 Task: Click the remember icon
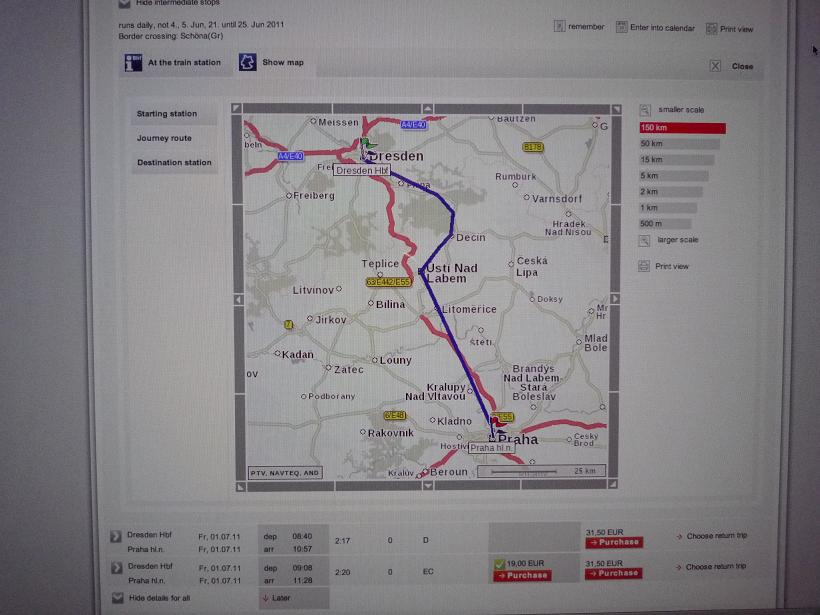[559, 26]
